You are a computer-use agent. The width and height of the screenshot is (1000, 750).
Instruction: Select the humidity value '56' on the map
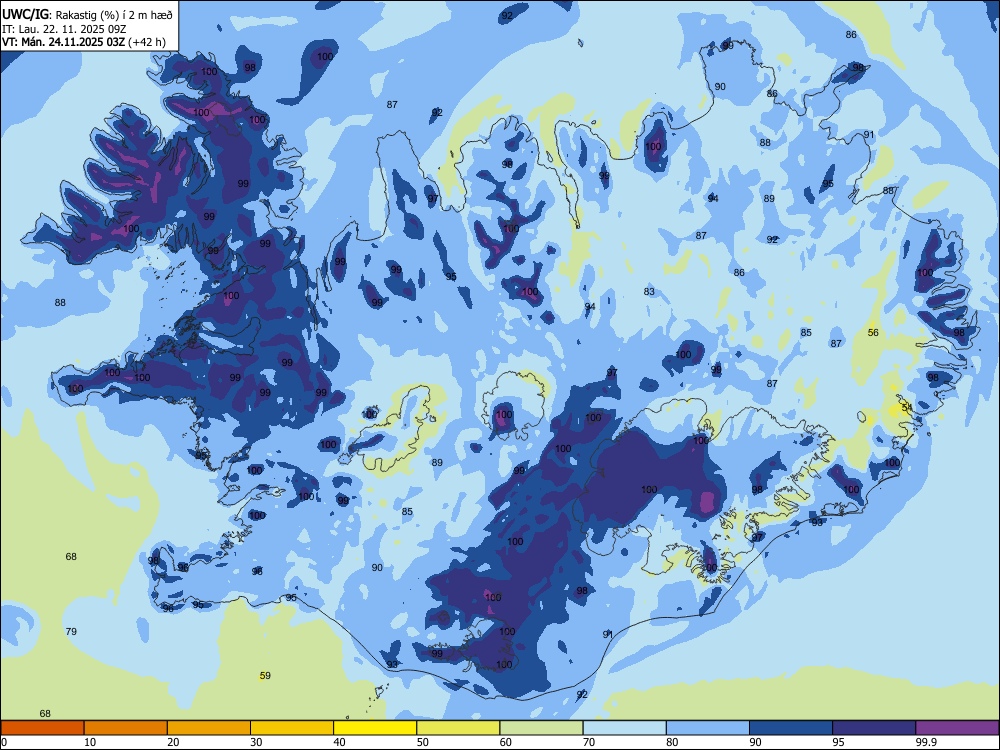[x=873, y=332]
